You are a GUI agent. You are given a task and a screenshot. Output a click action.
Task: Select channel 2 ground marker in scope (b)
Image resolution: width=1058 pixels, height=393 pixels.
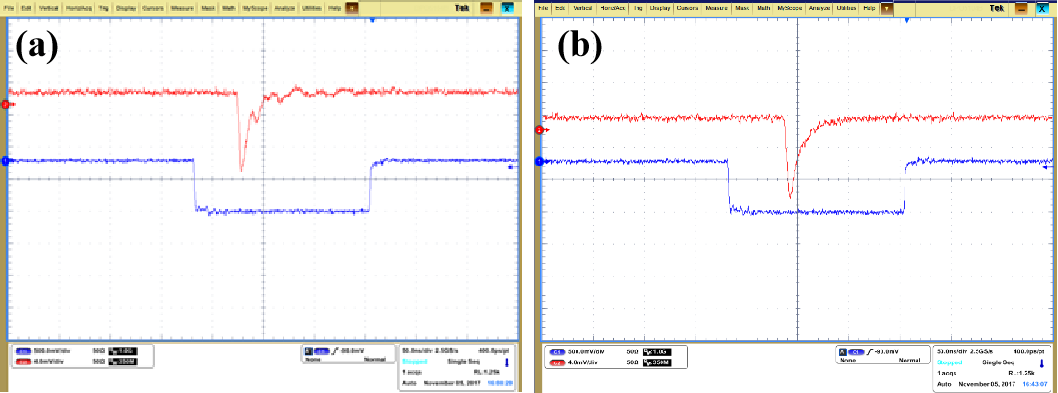click(539, 130)
